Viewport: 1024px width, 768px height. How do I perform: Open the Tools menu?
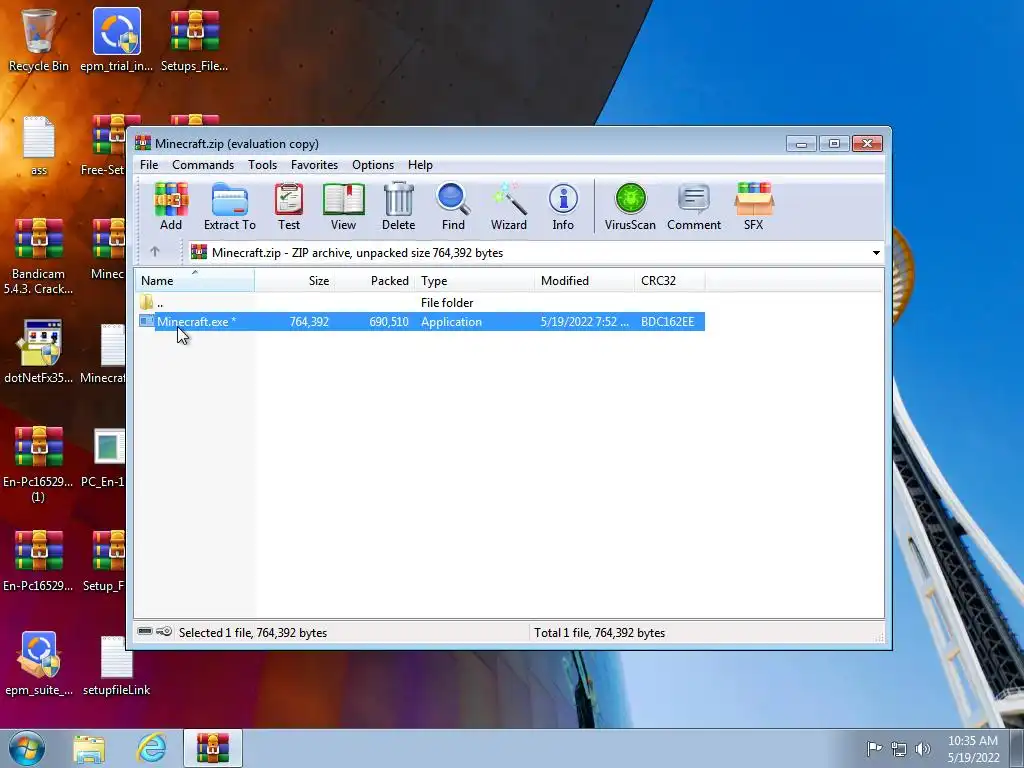tap(263, 165)
